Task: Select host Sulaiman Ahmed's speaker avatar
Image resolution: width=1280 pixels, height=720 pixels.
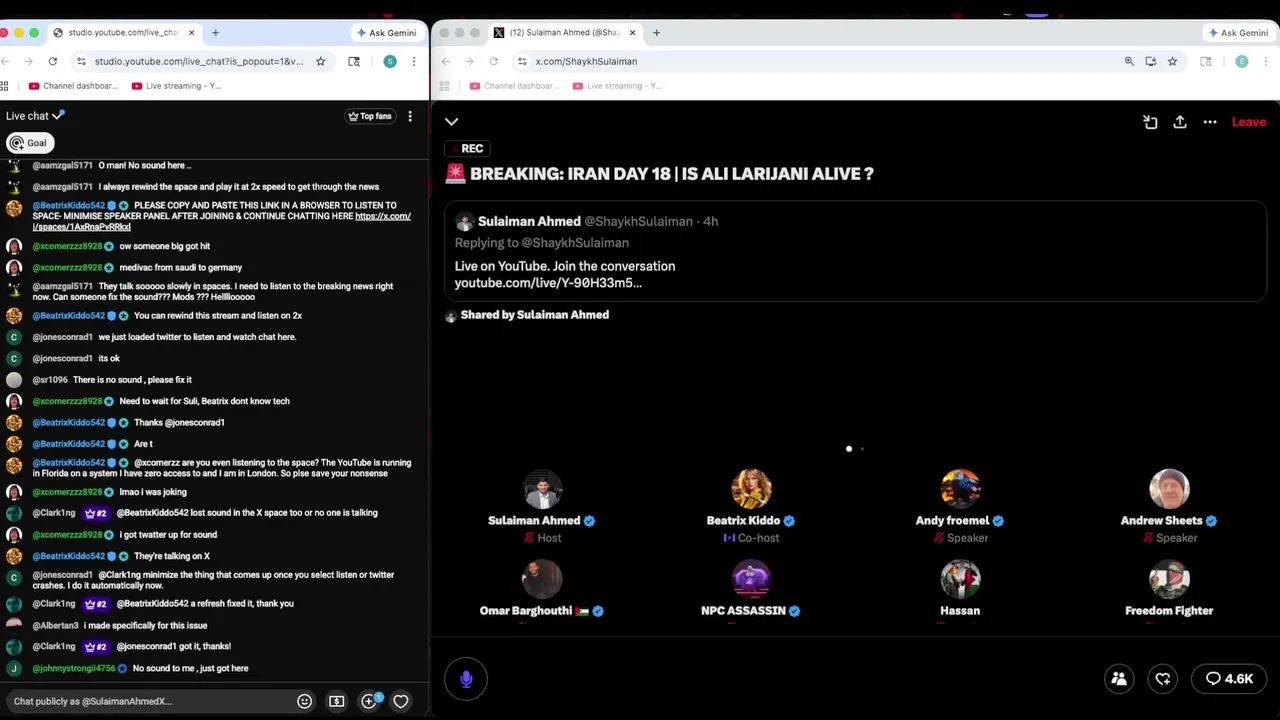Action: point(542,490)
